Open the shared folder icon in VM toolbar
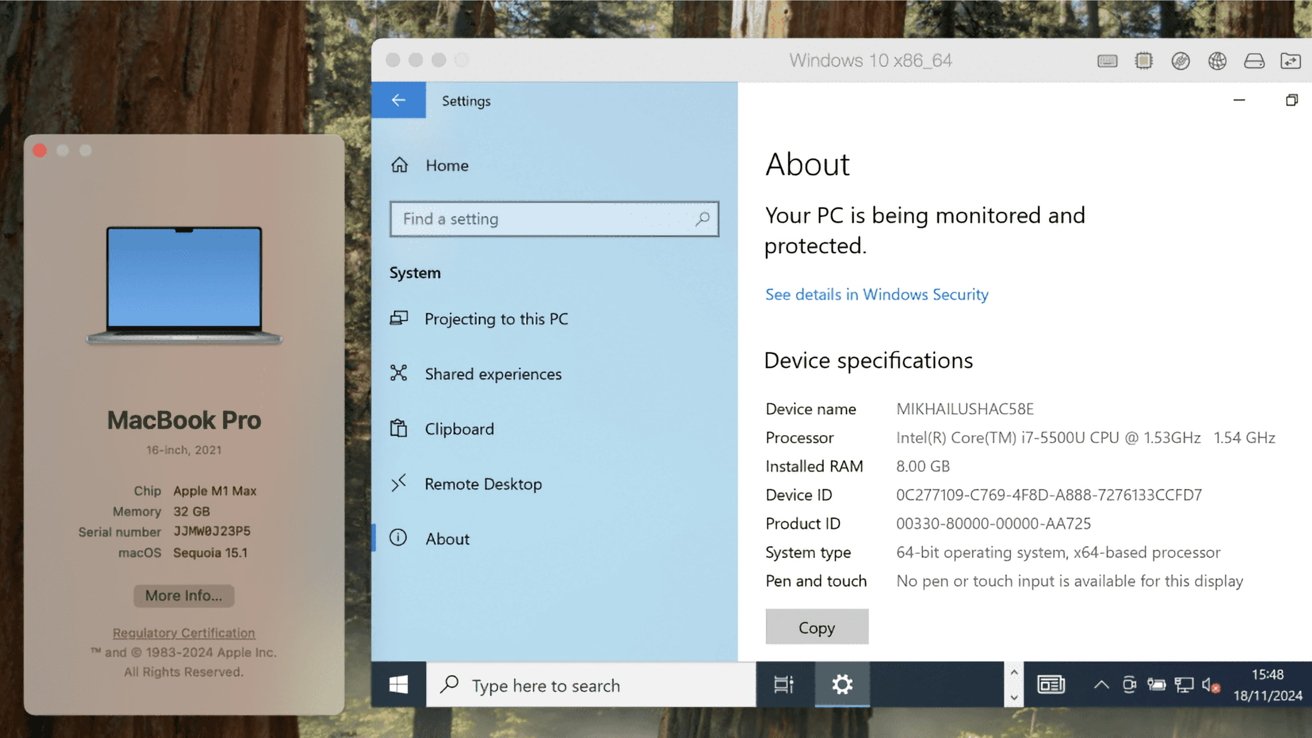The height and width of the screenshot is (738, 1312). 1291,61
